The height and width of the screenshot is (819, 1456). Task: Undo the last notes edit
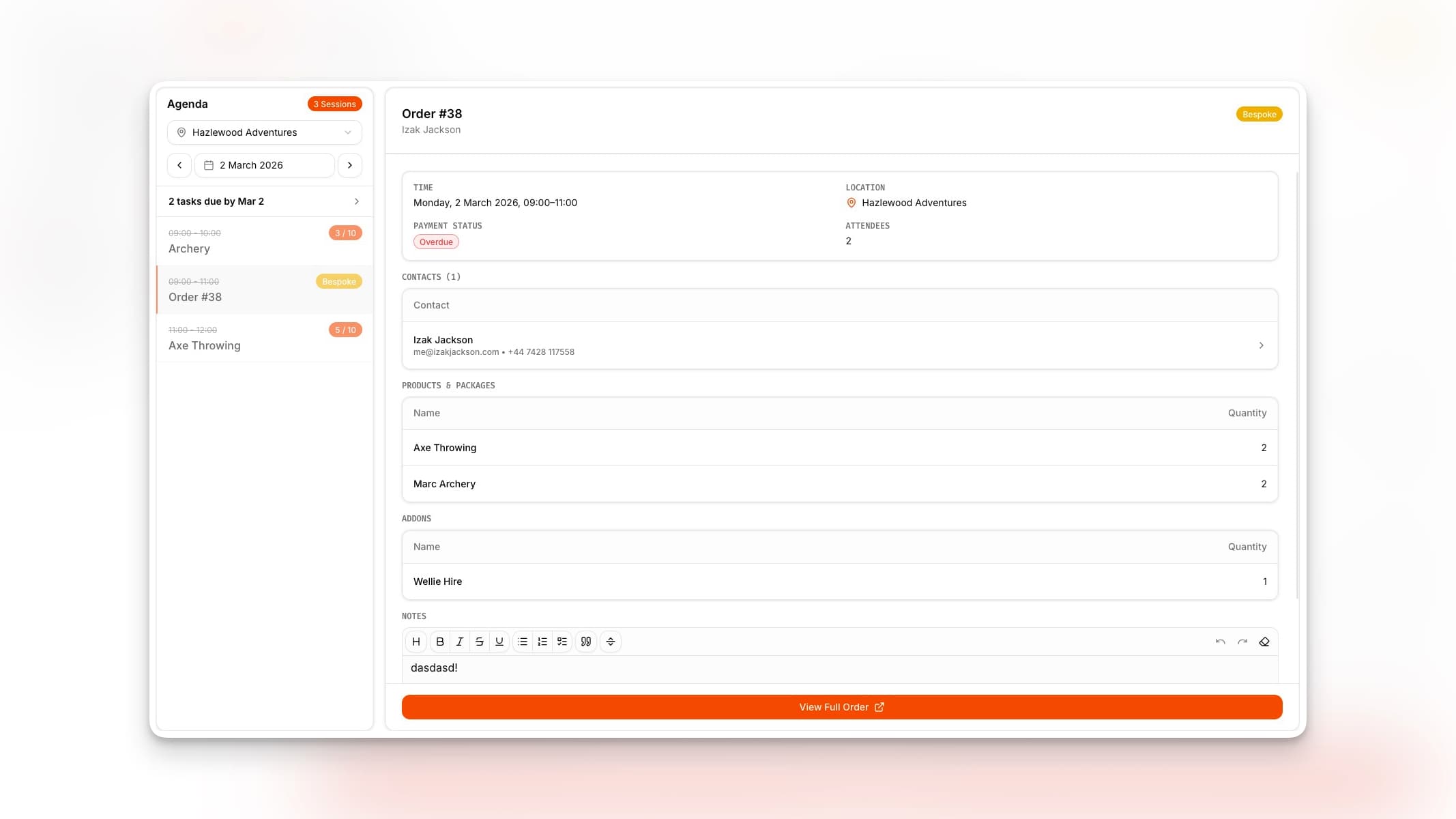click(x=1220, y=642)
